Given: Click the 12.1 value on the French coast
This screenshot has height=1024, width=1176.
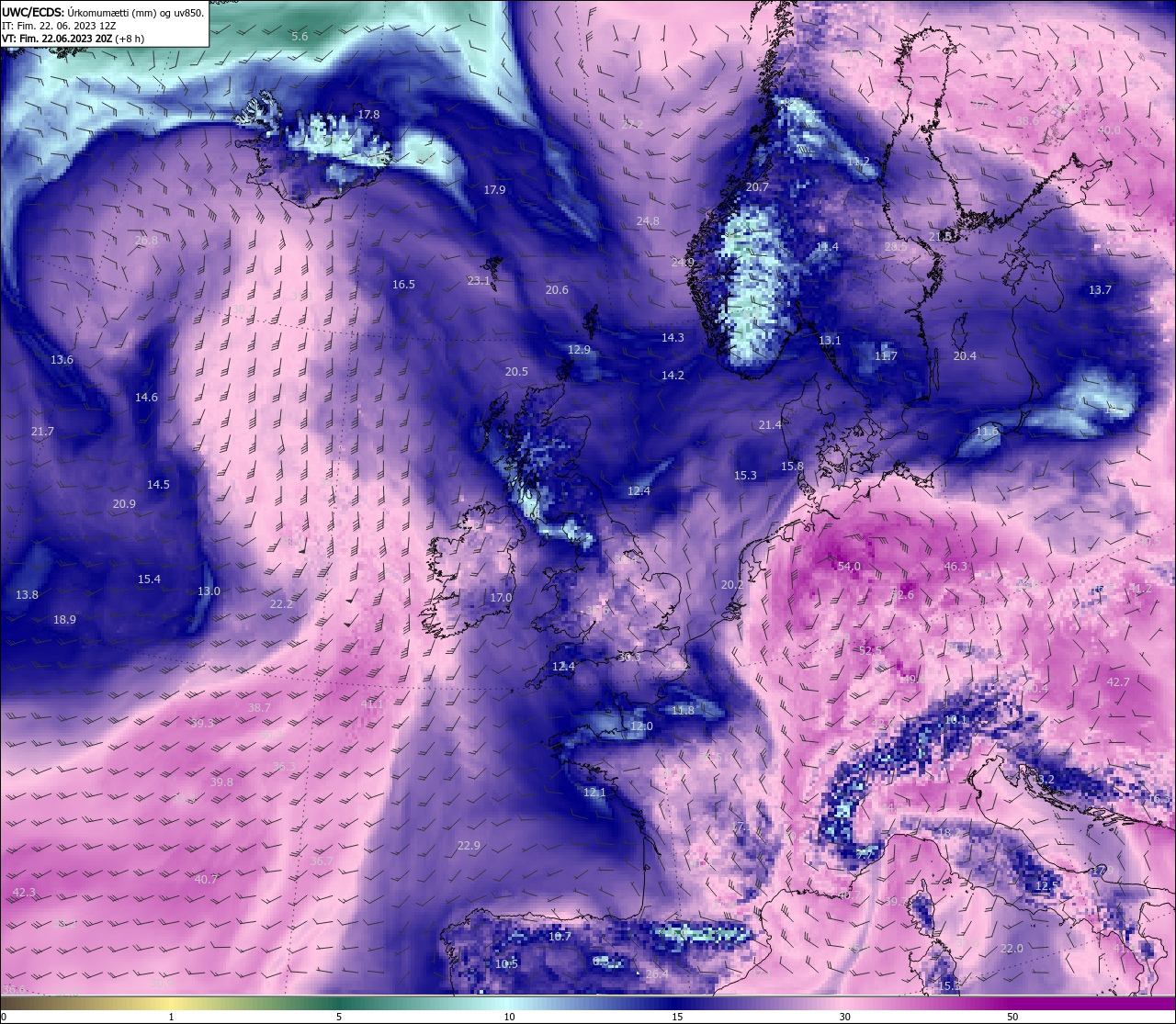Looking at the screenshot, I should pos(594,793).
